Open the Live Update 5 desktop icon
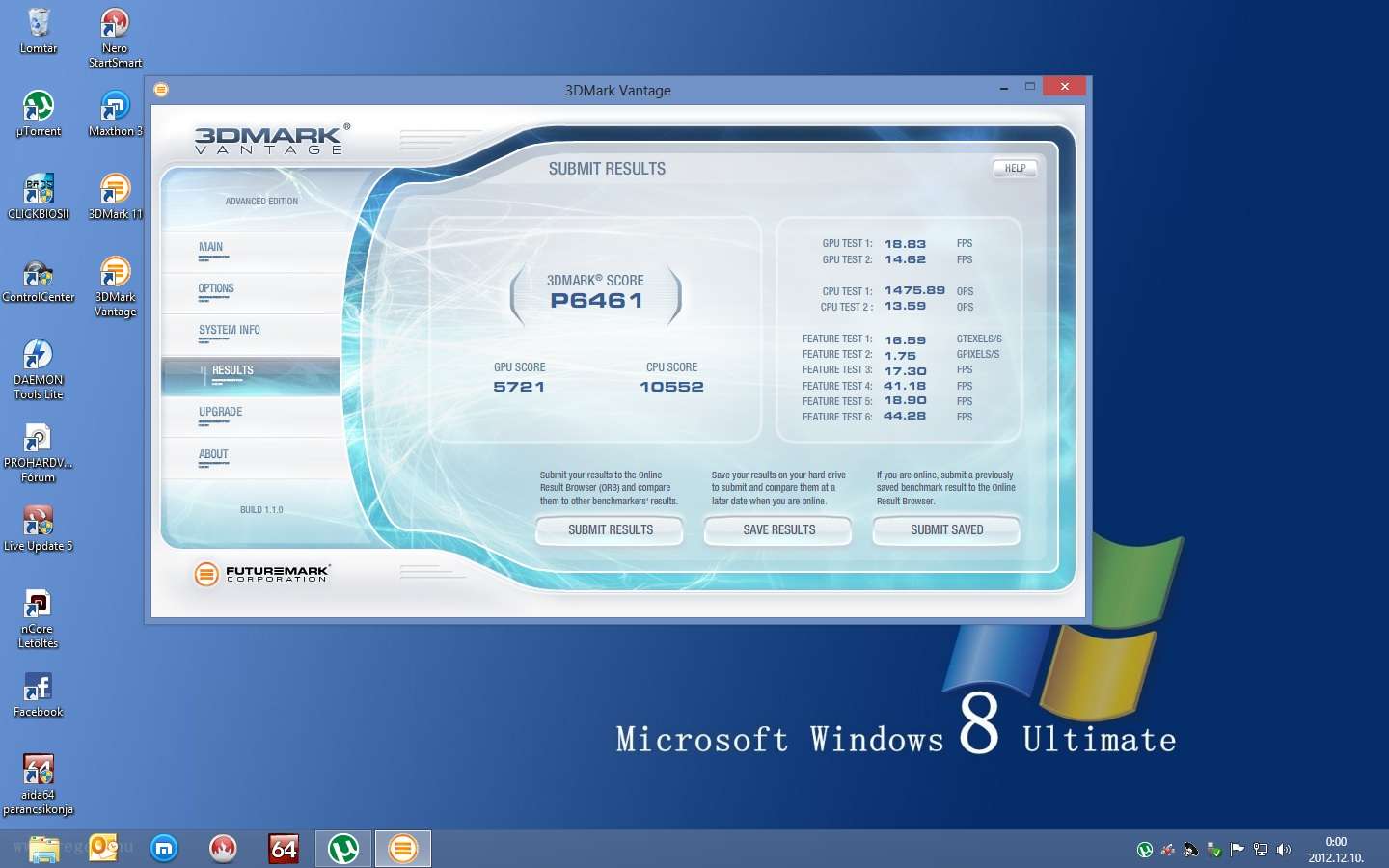1389x868 pixels. 39,528
